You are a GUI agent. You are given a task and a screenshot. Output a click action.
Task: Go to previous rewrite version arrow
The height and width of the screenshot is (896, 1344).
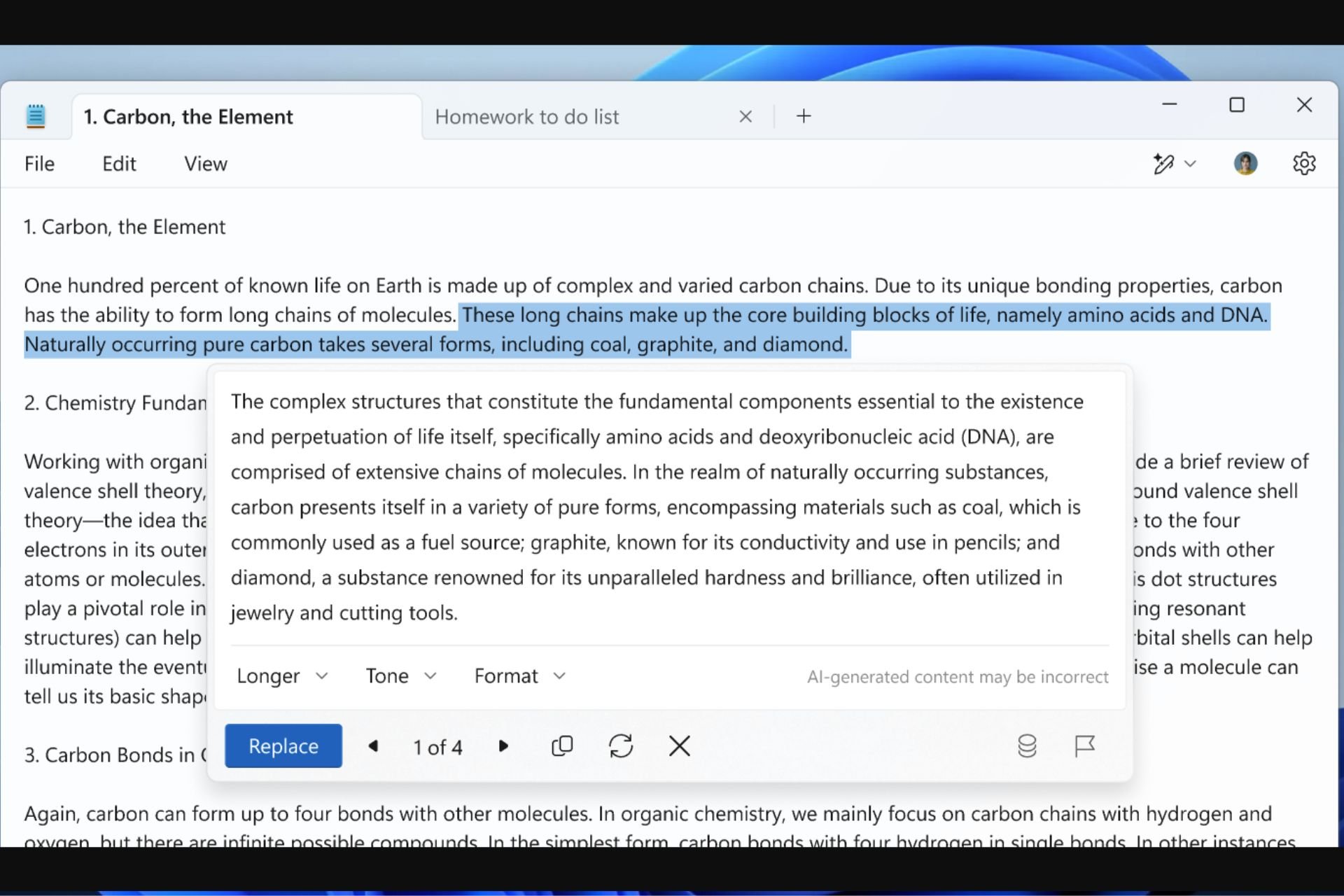pyautogui.click(x=374, y=746)
